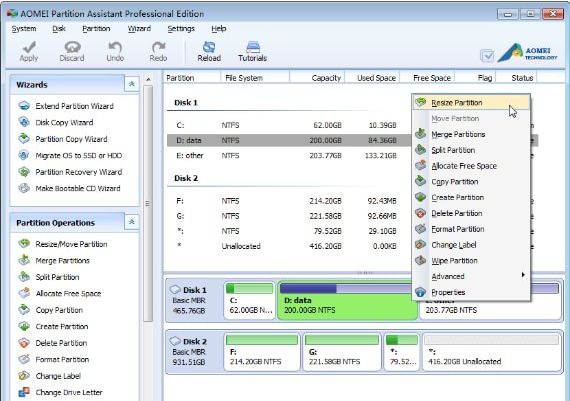Image resolution: width=570 pixels, height=401 pixels.
Task: Select the C: partition row in list
Action: point(289,125)
